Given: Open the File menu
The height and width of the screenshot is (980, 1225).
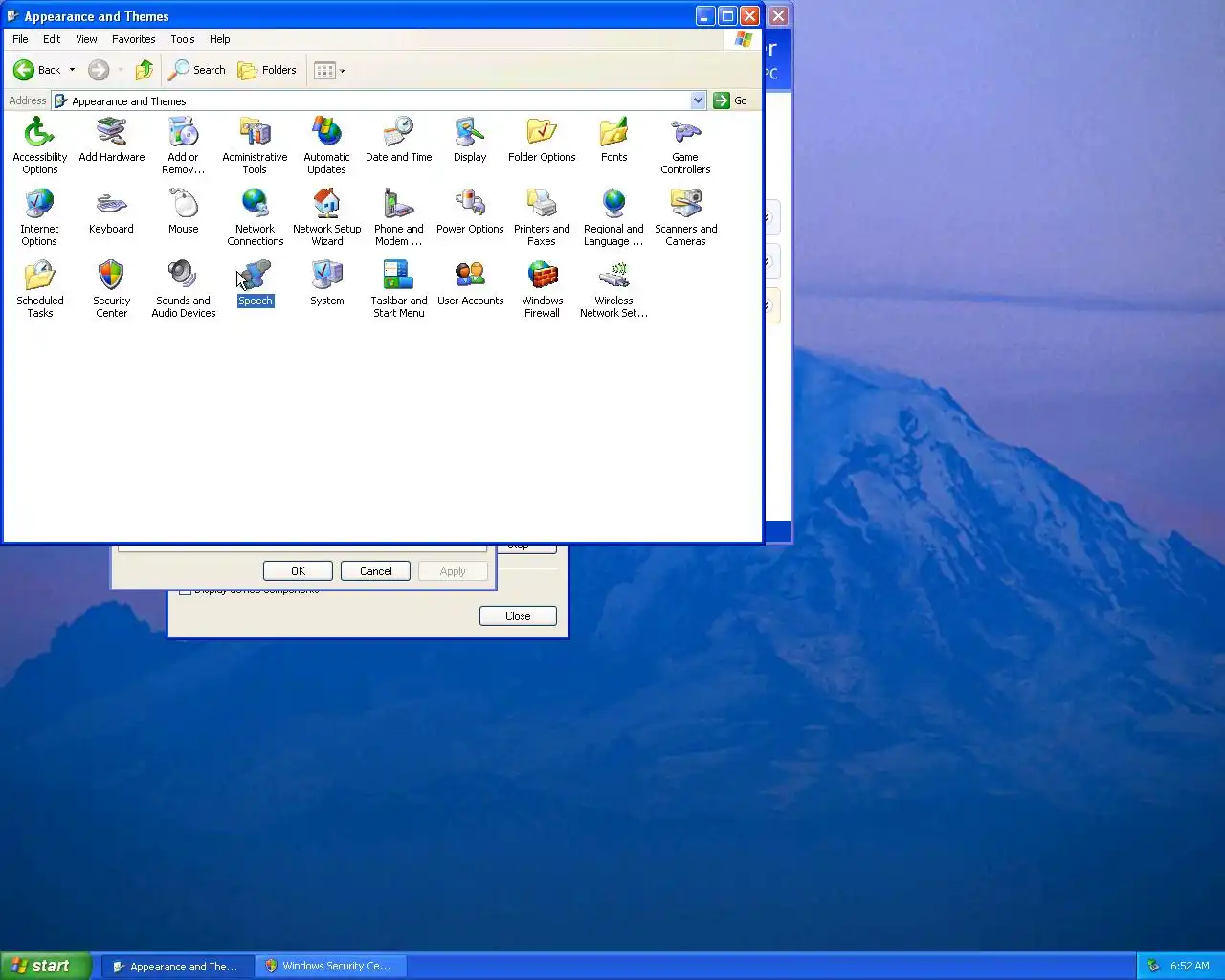Looking at the screenshot, I should point(20,39).
